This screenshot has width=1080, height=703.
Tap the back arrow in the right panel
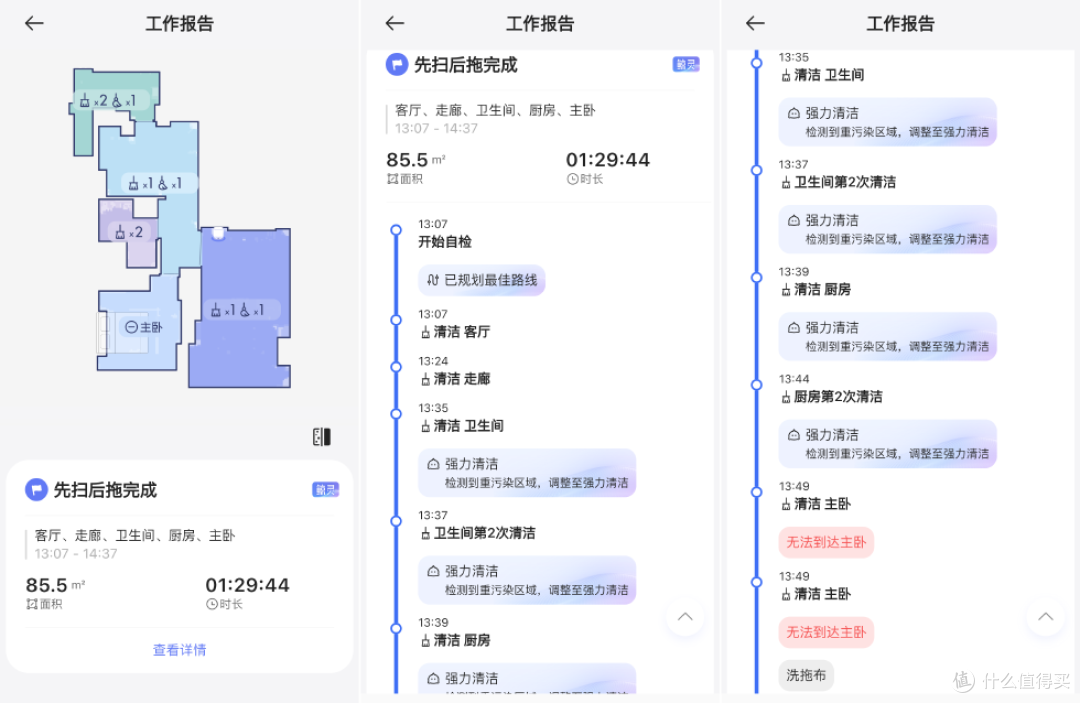click(x=755, y=23)
